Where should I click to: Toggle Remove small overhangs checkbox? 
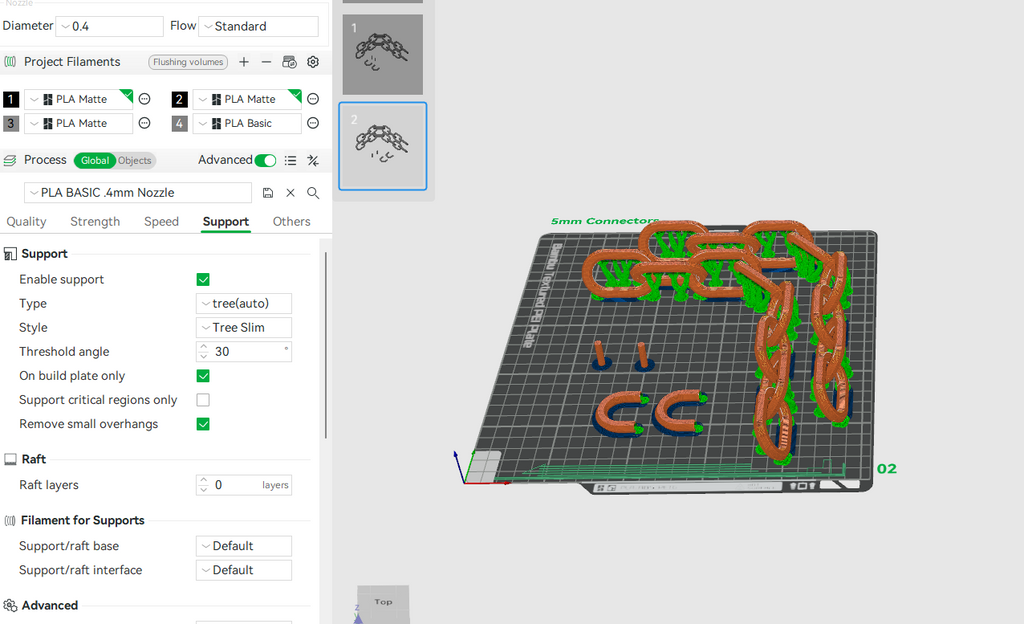pyautogui.click(x=203, y=424)
